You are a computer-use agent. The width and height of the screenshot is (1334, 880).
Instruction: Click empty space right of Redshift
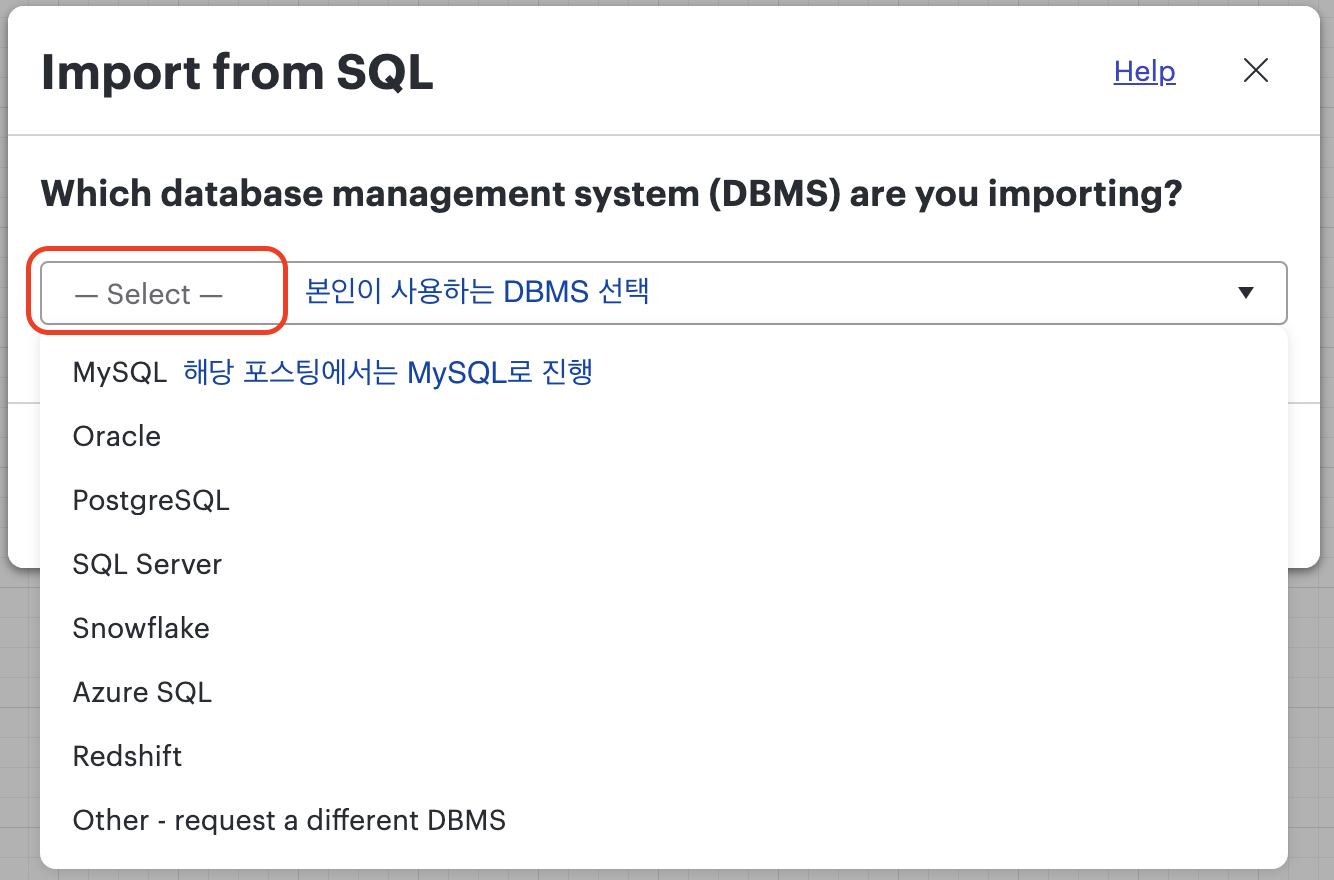point(735,756)
